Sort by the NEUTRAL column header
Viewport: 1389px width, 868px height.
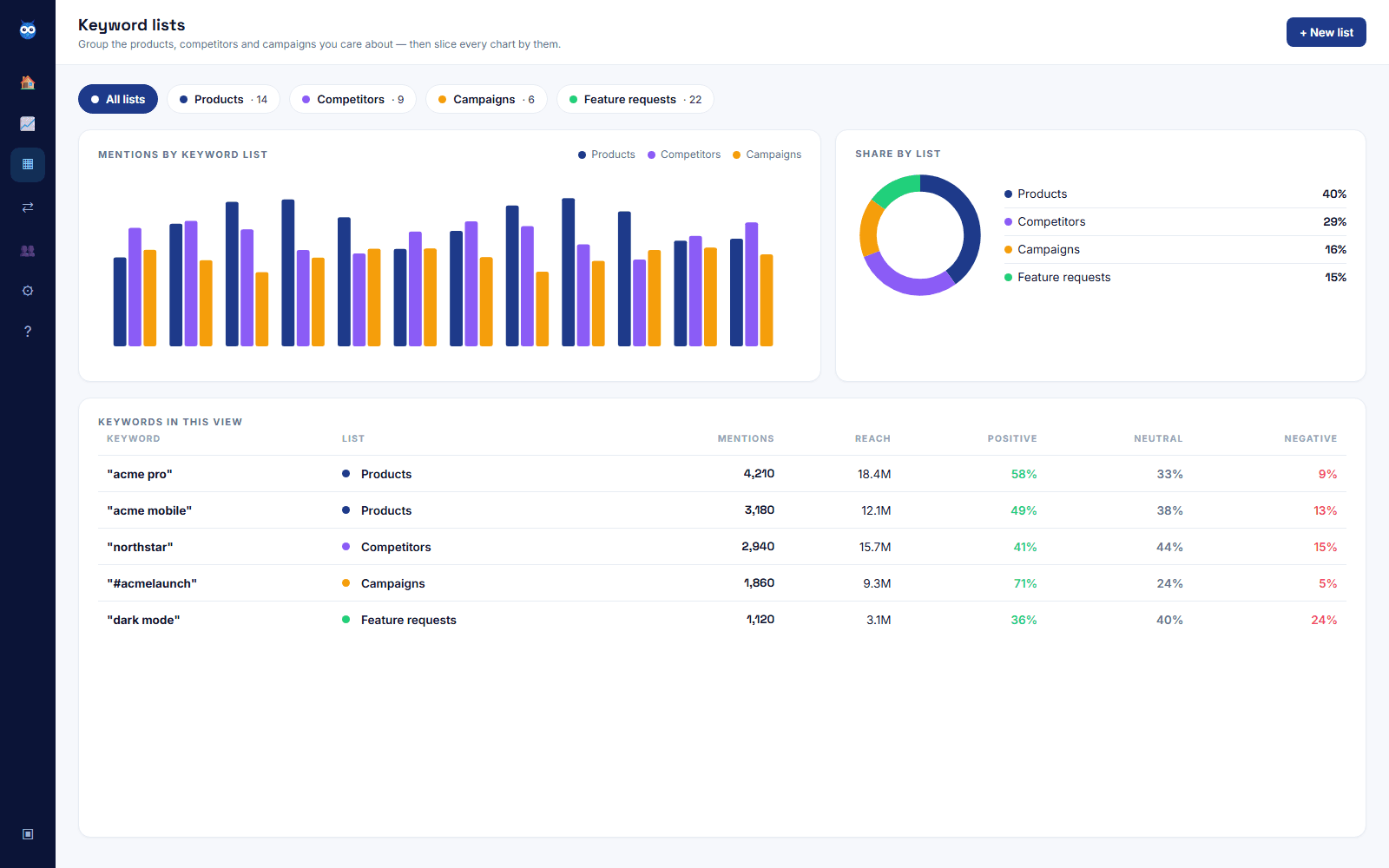(1158, 438)
